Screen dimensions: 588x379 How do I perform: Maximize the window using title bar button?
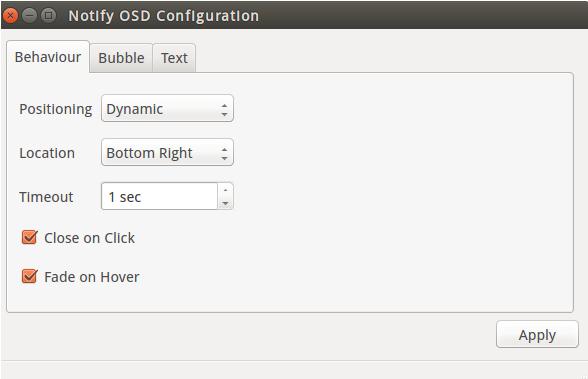48,15
